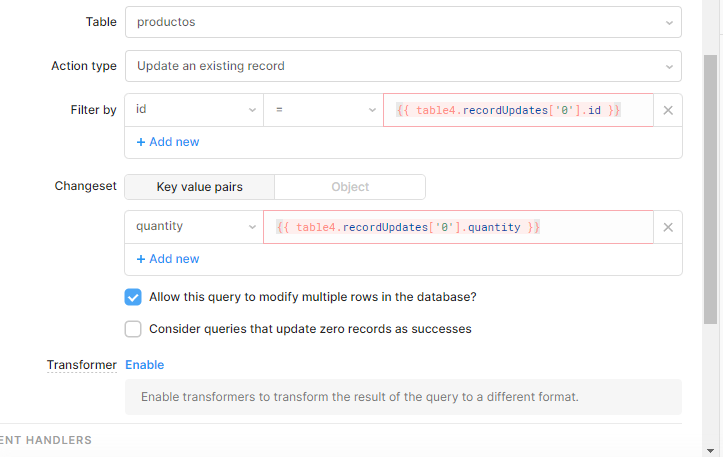
Task: Open the productos table dropdown
Action: 403,22
